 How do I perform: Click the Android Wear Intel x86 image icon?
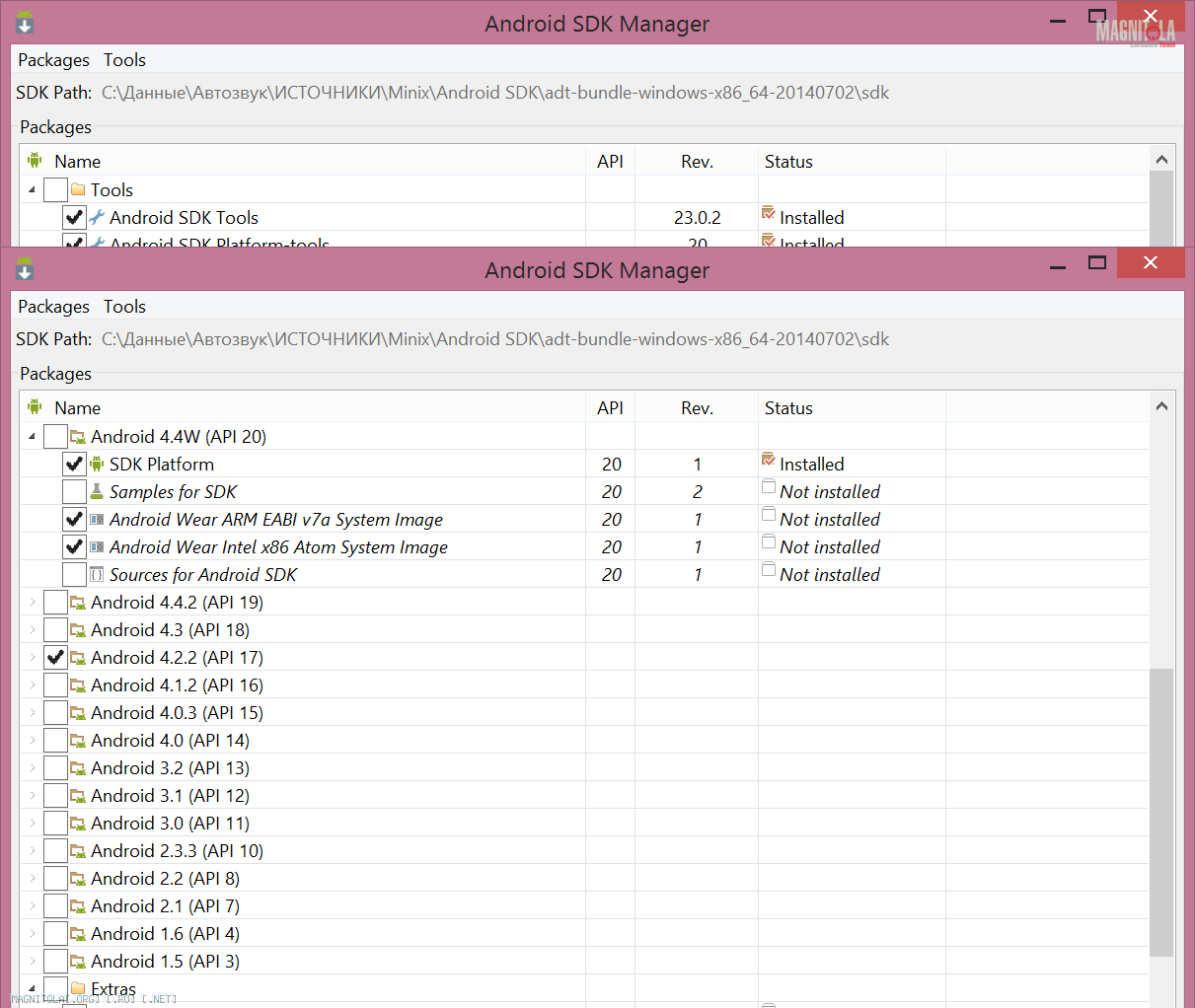point(97,546)
